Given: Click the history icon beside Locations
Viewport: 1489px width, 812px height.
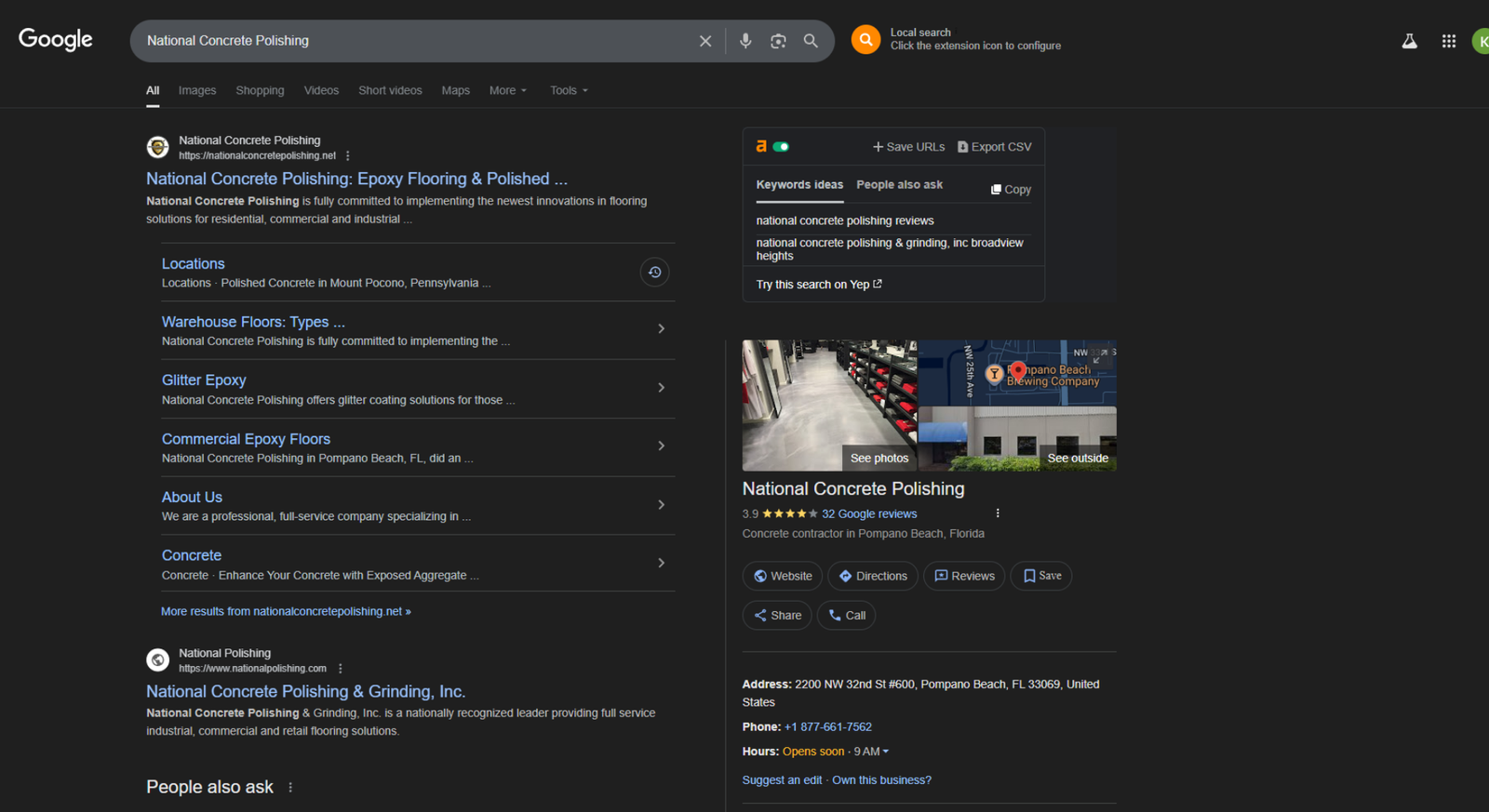Looking at the screenshot, I should click(655, 273).
